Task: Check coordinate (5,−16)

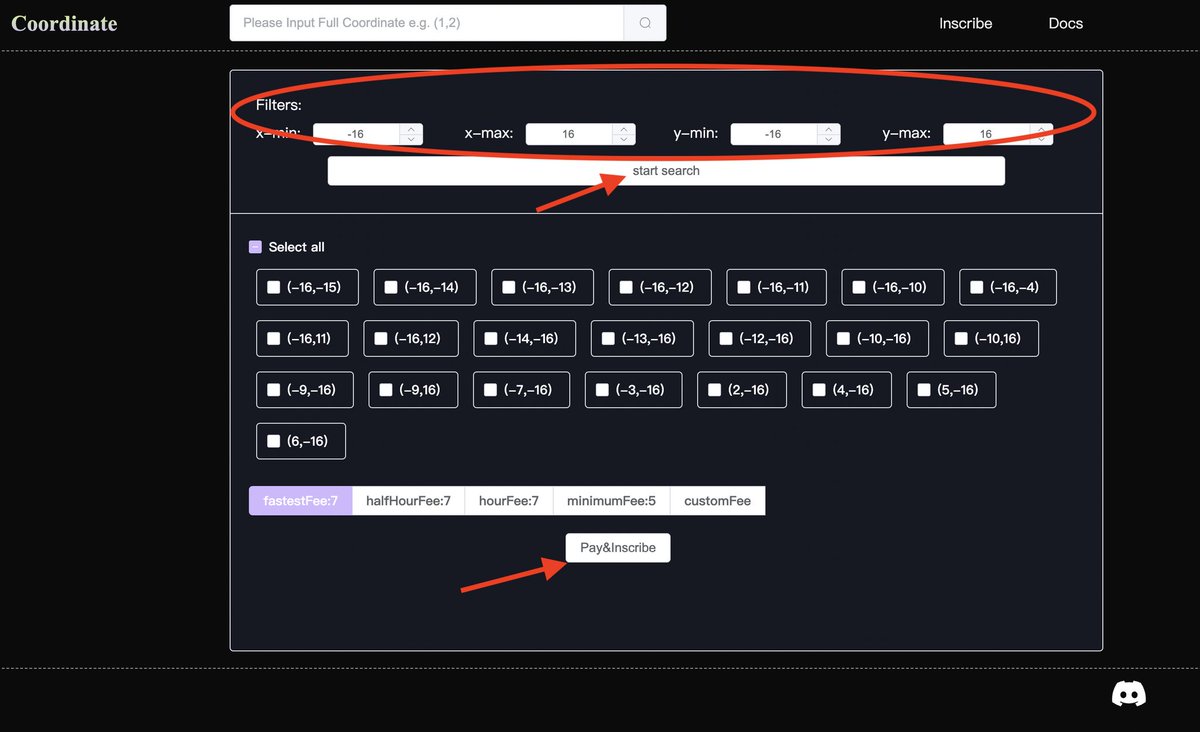Action: coord(924,390)
